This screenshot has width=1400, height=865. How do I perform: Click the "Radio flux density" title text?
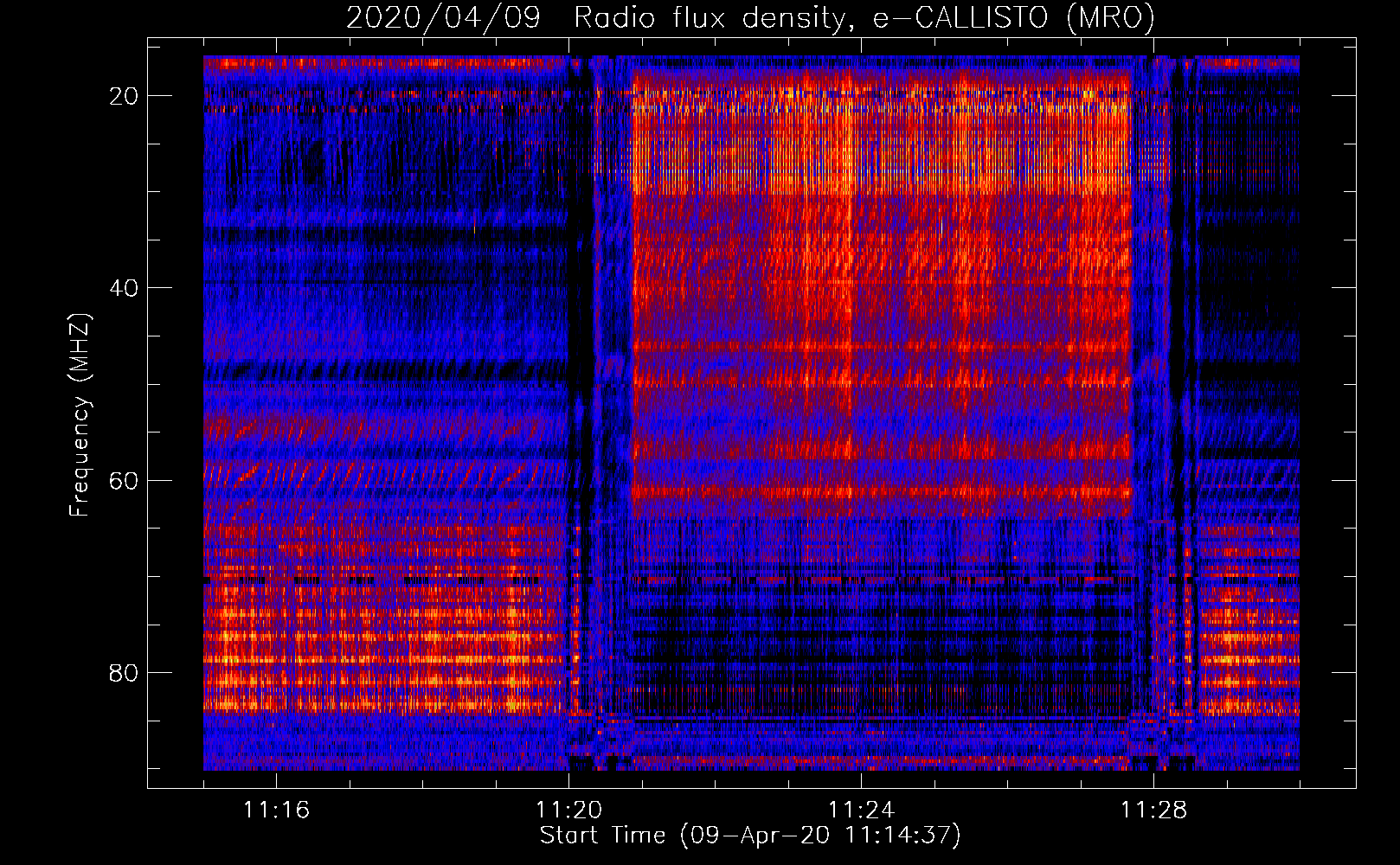709,18
